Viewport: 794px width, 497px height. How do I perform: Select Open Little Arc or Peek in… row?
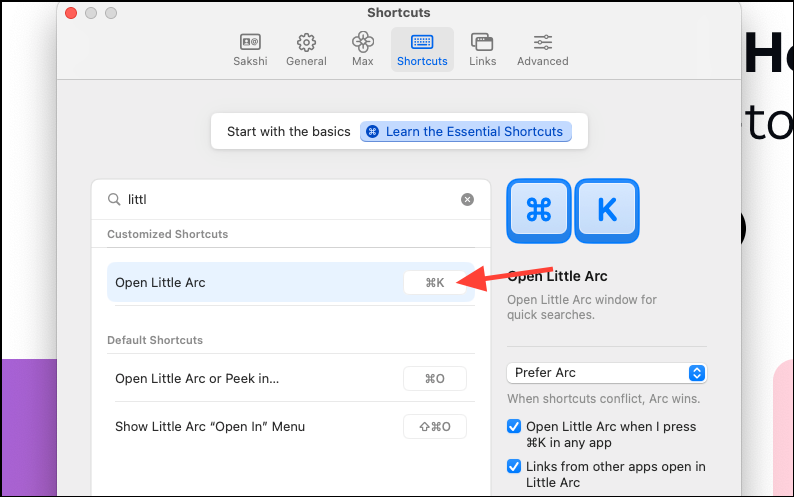click(x=291, y=378)
